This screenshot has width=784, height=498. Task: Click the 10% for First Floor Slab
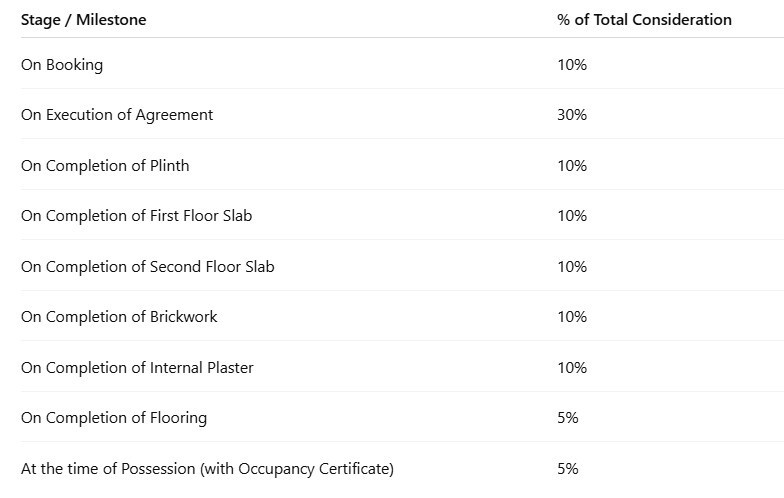572,216
